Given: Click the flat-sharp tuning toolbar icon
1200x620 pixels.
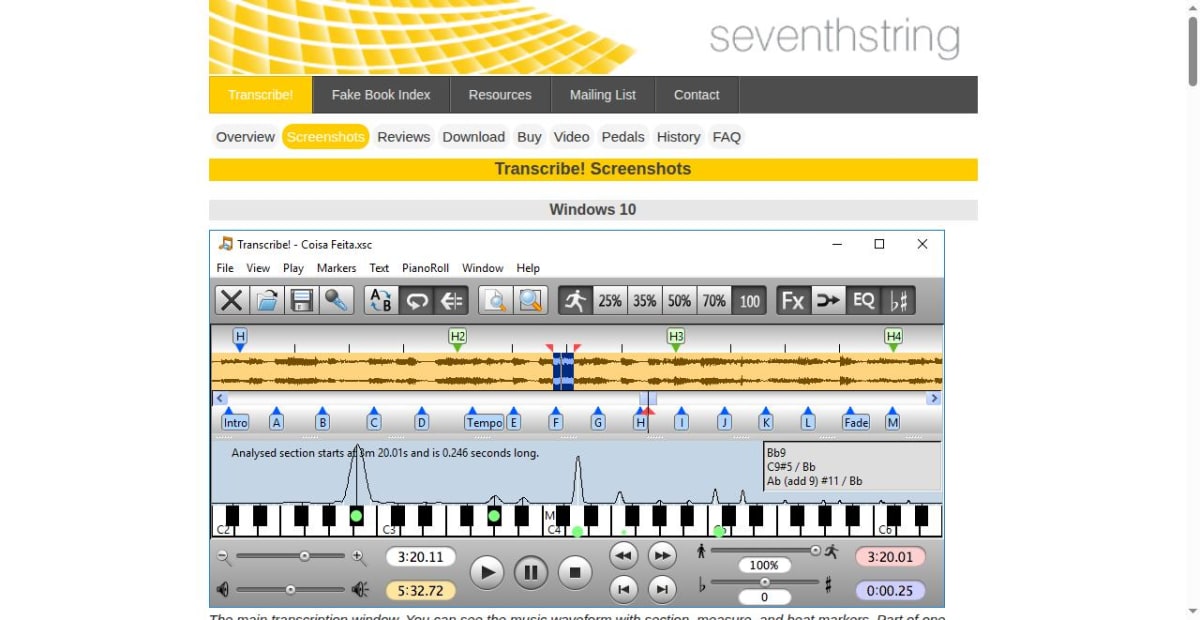Looking at the screenshot, I should (898, 300).
